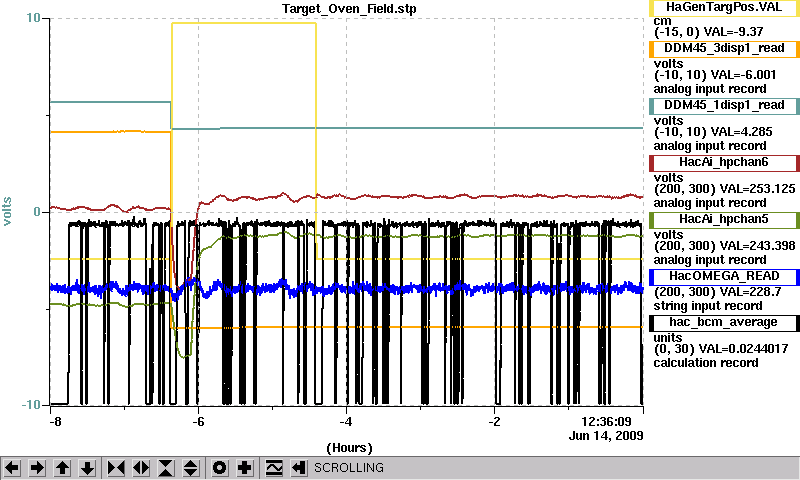Click the 0 label on the y-axis
The height and width of the screenshot is (480, 800).
pos(37,212)
